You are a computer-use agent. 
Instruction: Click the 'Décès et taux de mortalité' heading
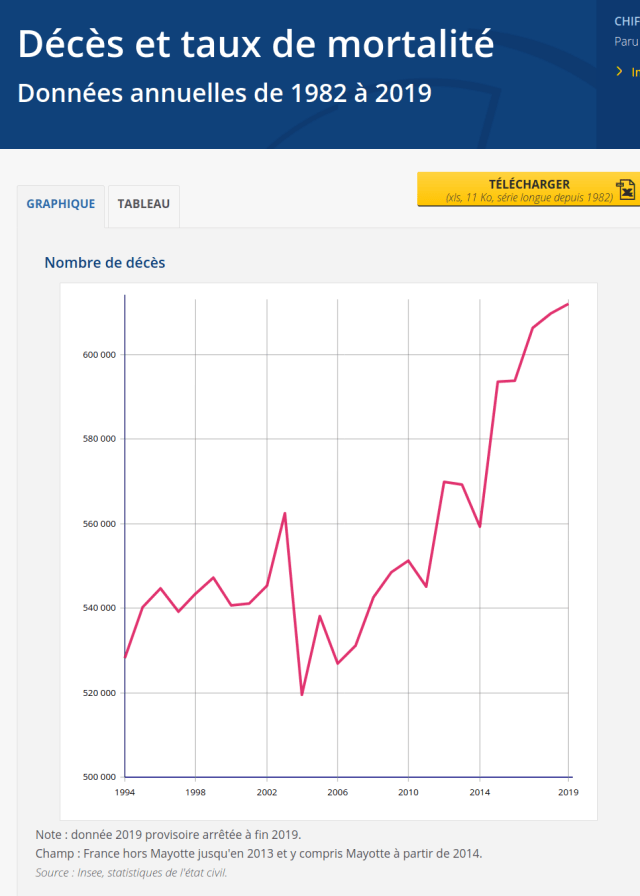[x=256, y=43]
